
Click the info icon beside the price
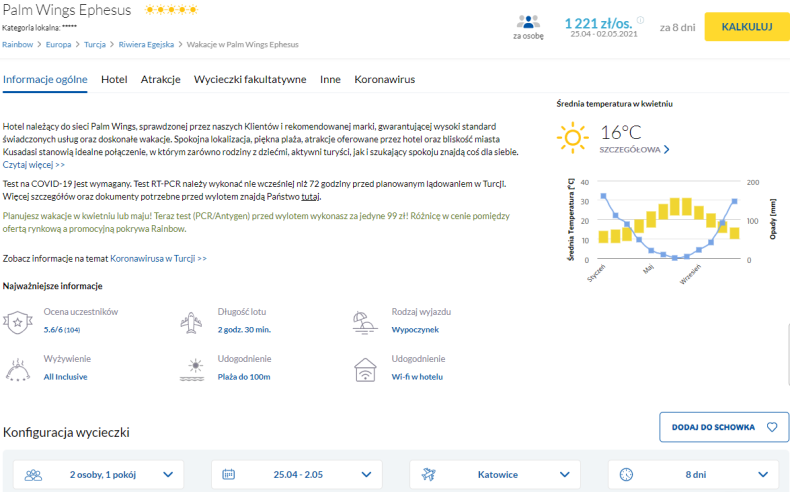click(x=640, y=20)
